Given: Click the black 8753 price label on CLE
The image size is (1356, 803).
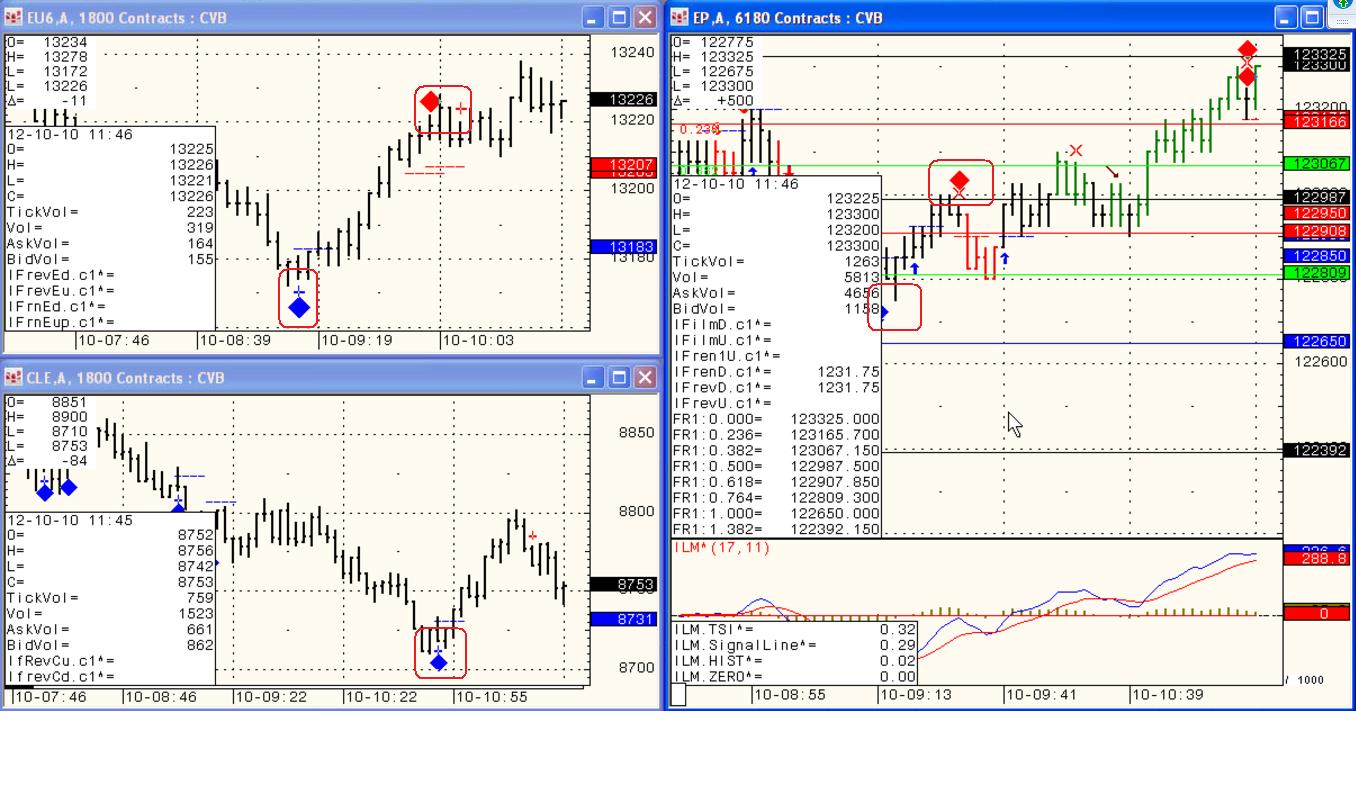Looking at the screenshot, I should click(x=622, y=584).
